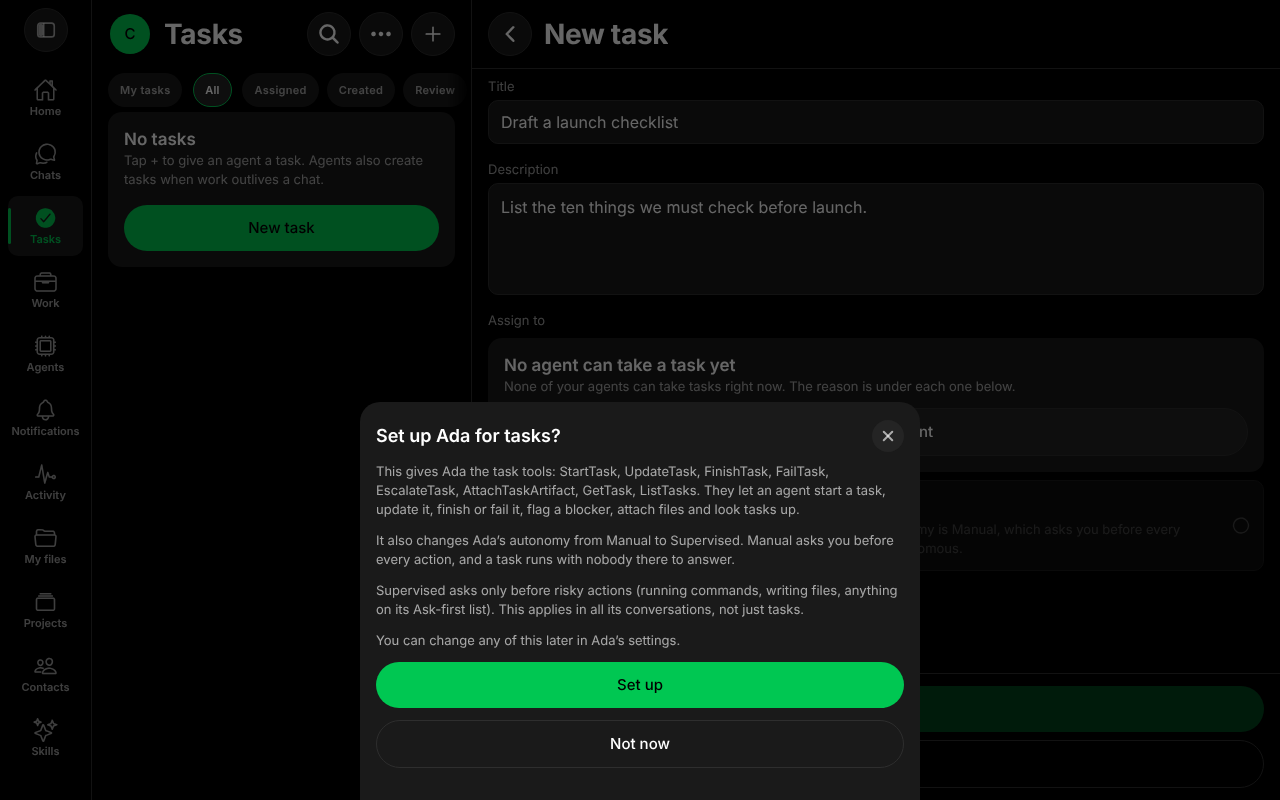This screenshot has height=800, width=1280.
Task: Click the green New task button
Action: [x=281, y=228]
